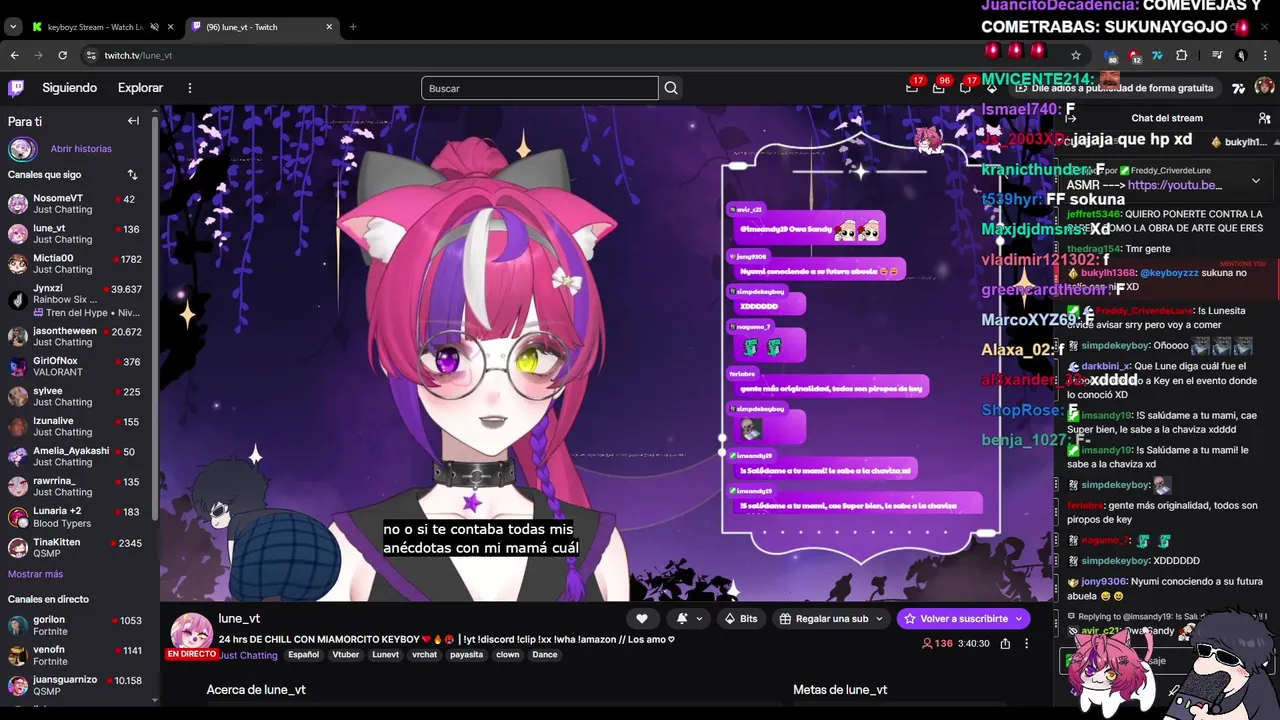Open the user profile avatar menu
Screen dimensions: 1280x720
coord(1264,88)
